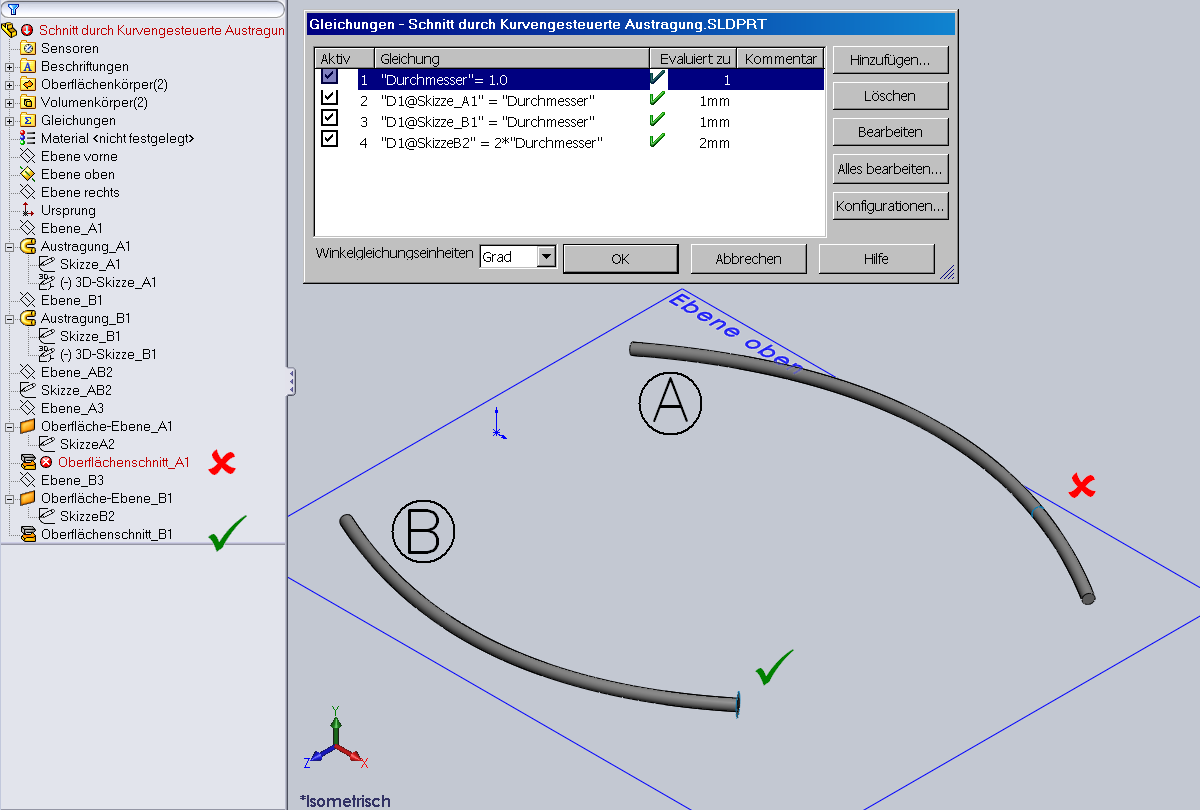Click the Austragung_B1 sweep feature icon
Viewport: 1200px width, 810px height.
[28, 318]
